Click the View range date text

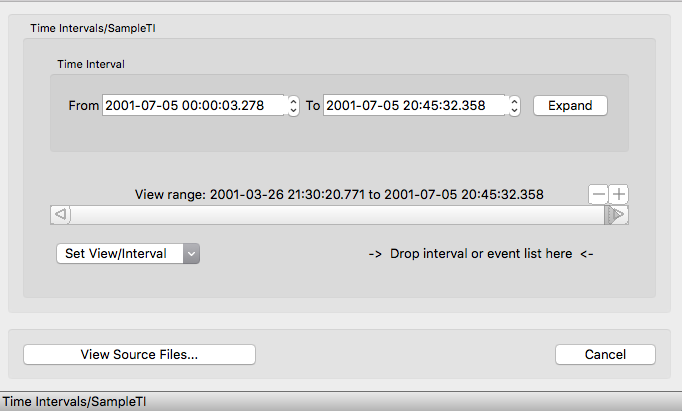coord(339,194)
